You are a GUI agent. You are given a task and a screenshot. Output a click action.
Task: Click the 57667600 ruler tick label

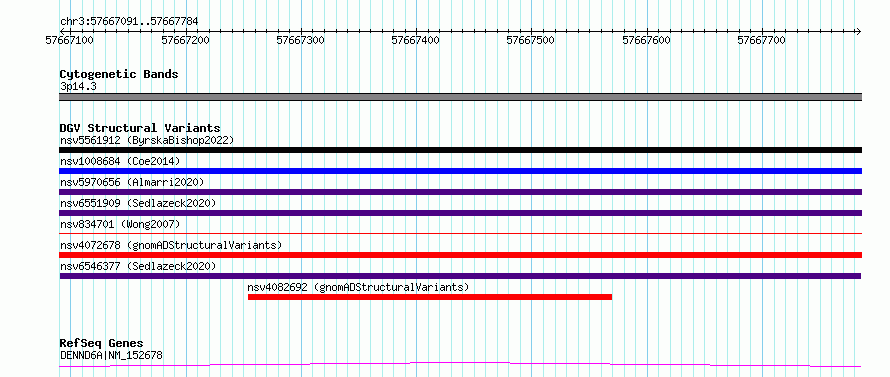click(x=646, y=40)
